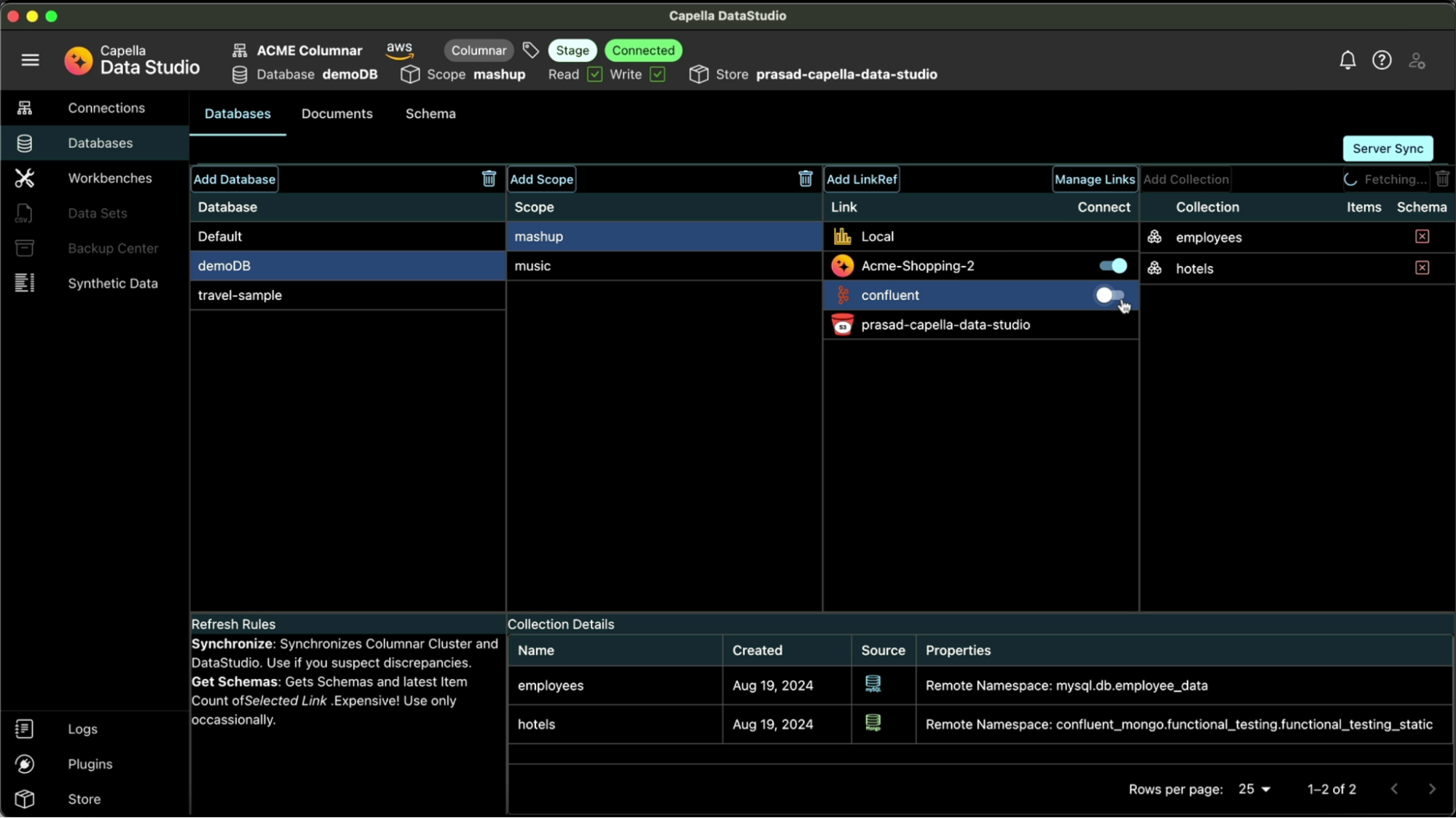Switch to the Schema tab
The image size is (1456, 818).
pyautogui.click(x=430, y=114)
